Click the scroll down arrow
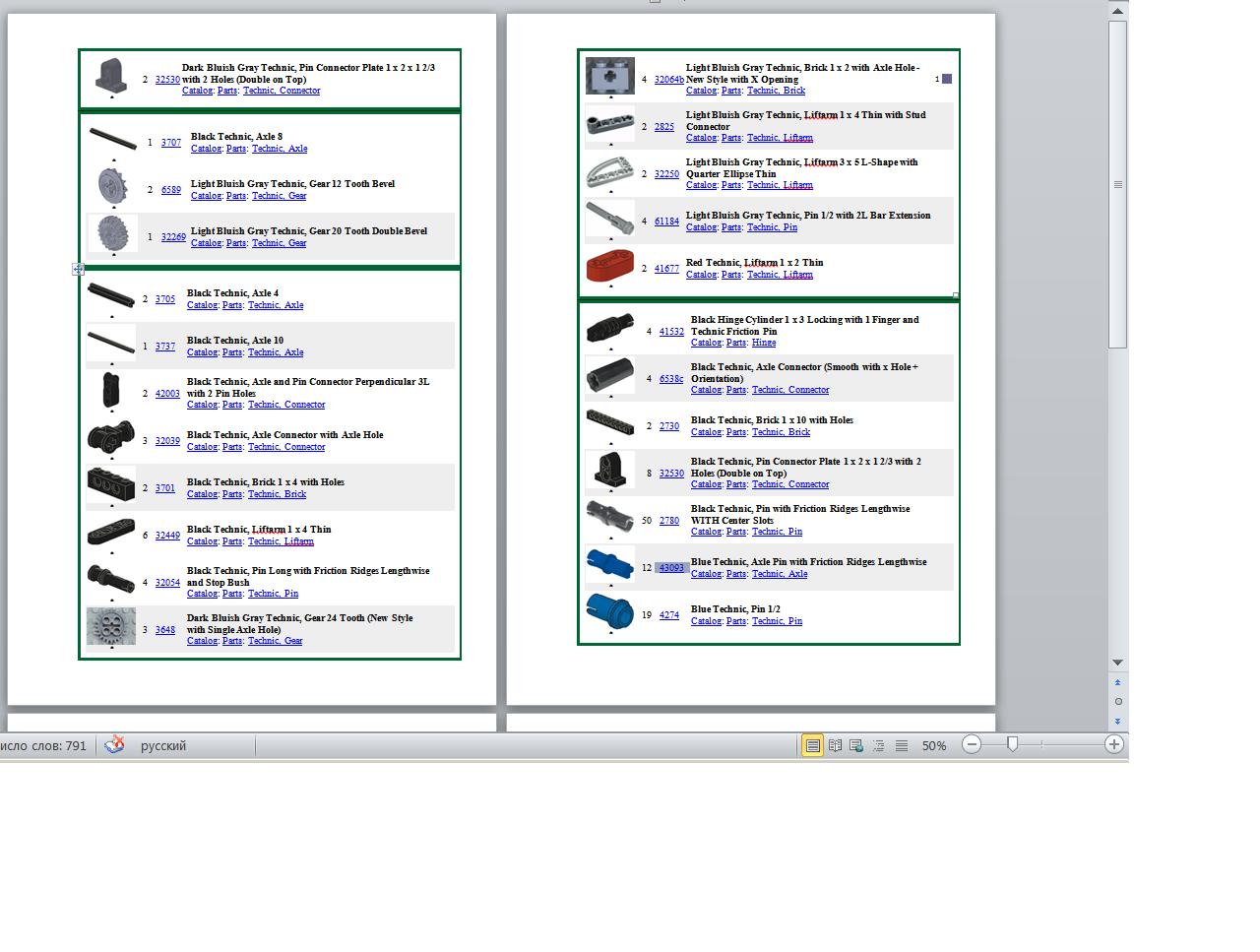 [x=1117, y=663]
